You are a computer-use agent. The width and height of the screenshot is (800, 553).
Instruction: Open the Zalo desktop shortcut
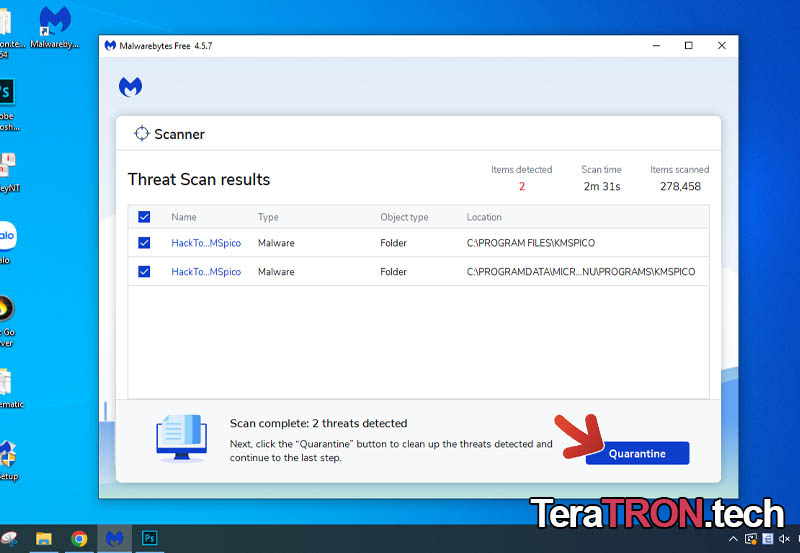tap(7, 243)
